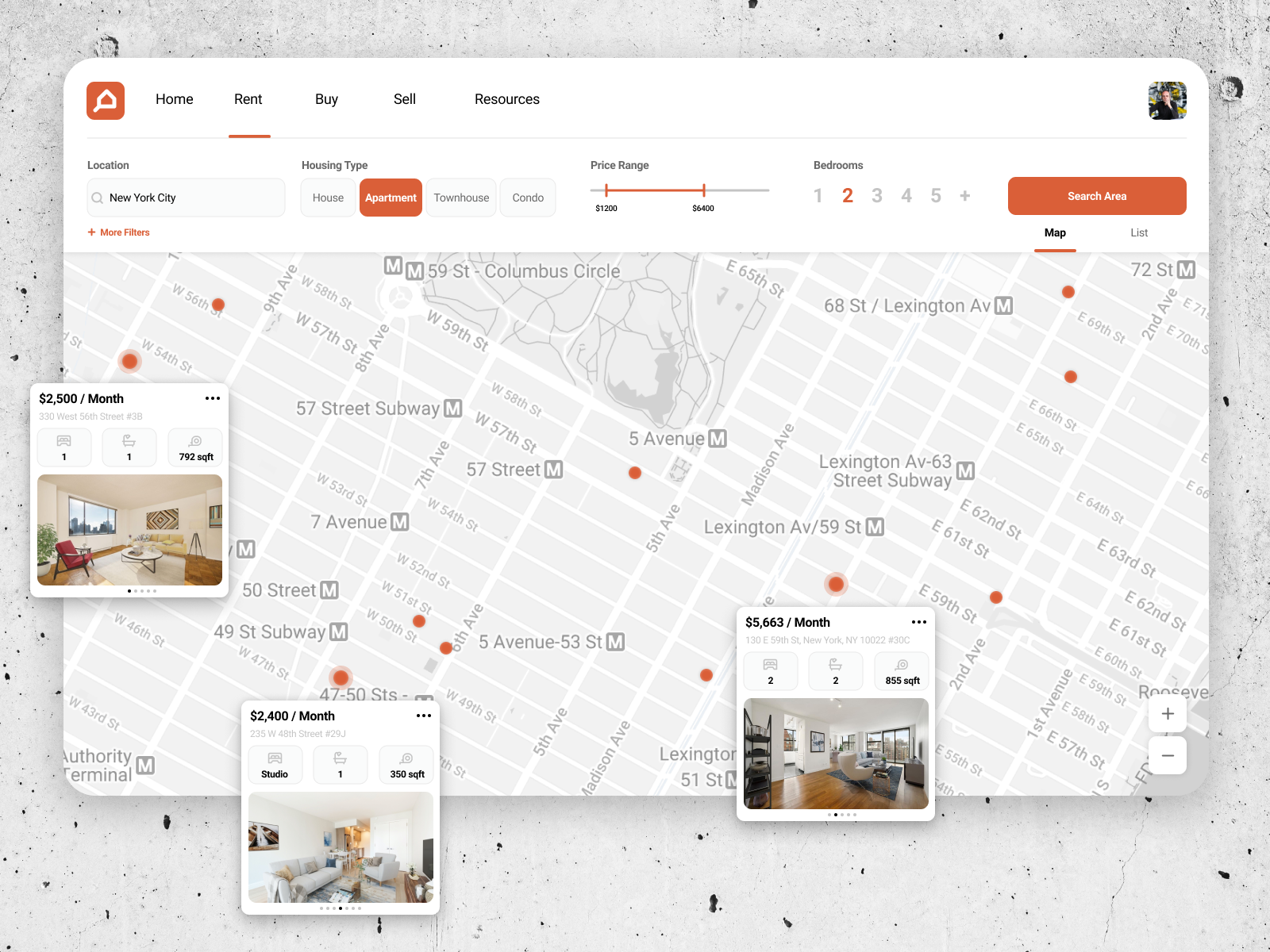The width and height of the screenshot is (1270, 952).
Task: Open the options menu on the $2,500 listing
Action: point(213,398)
